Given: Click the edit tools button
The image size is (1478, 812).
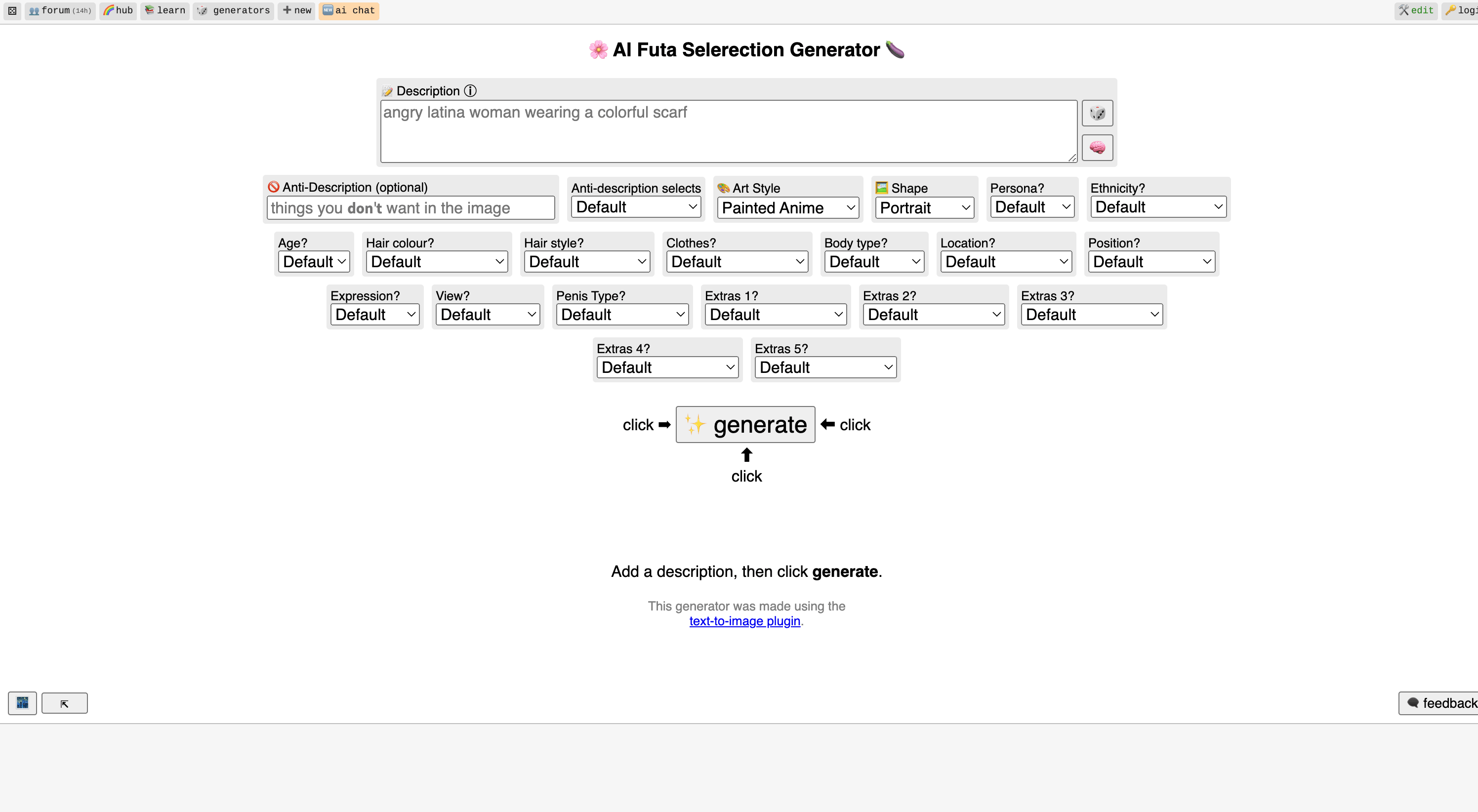Looking at the screenshot, I should tap(1415, 10).
